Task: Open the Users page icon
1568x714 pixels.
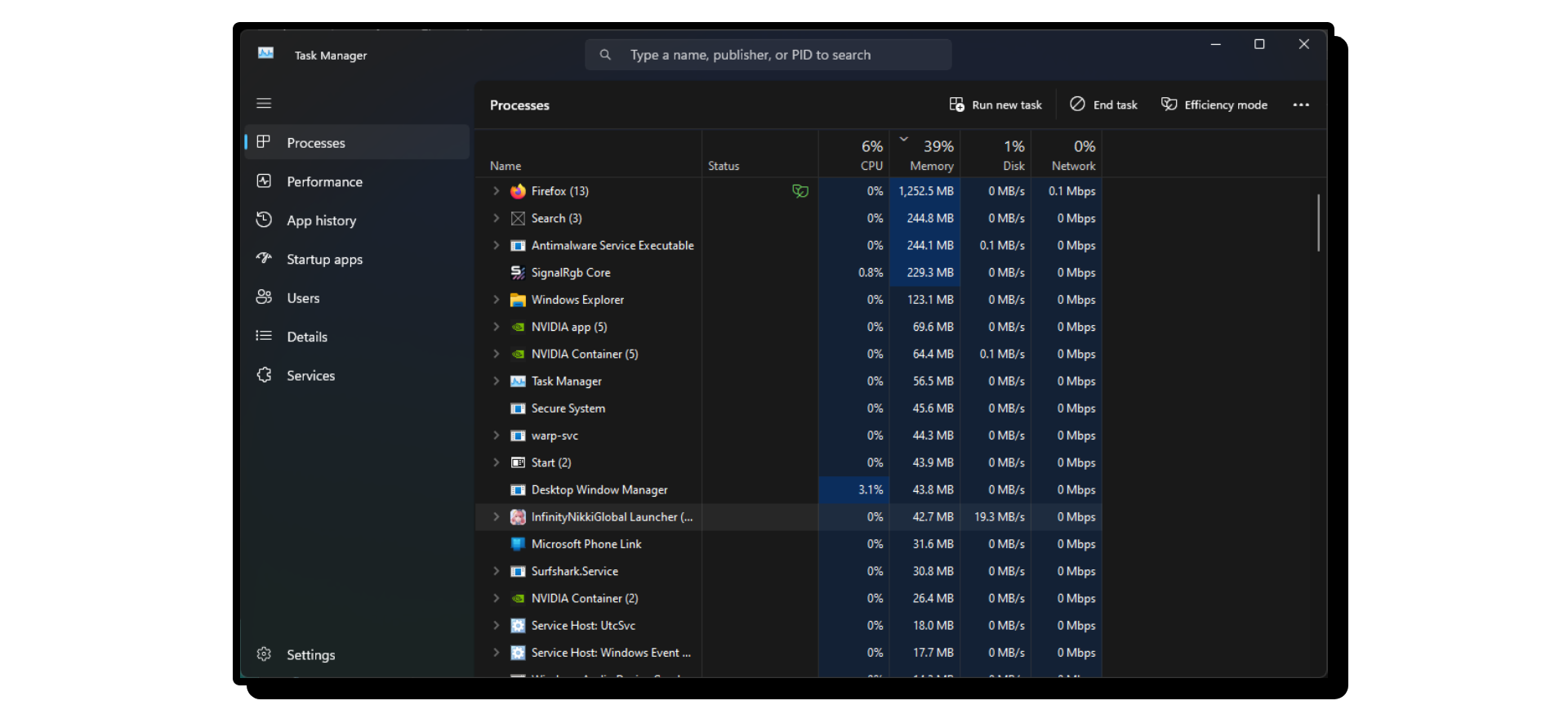Action: point(264,297)
